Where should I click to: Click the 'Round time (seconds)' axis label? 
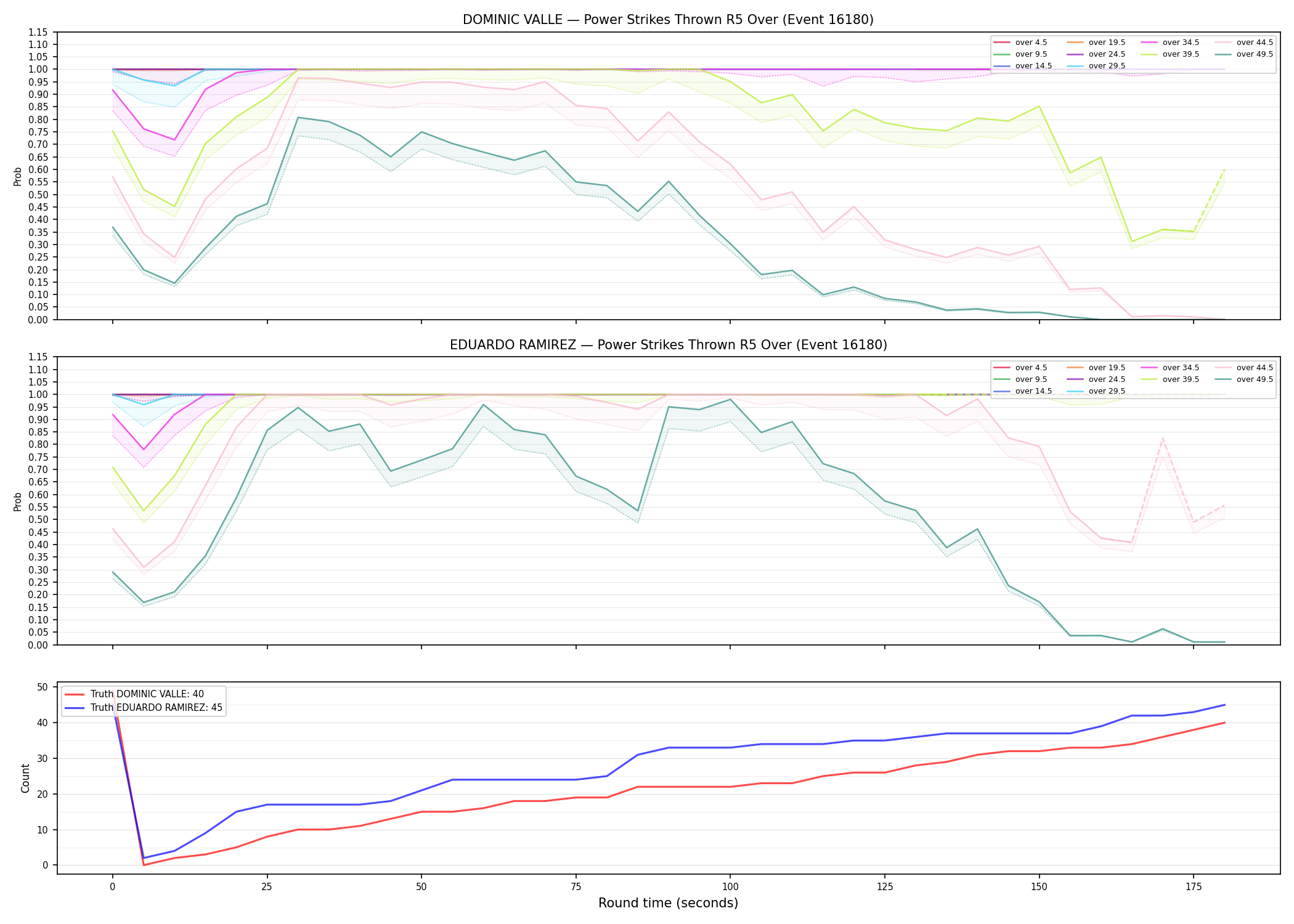(x=668, y=903)
